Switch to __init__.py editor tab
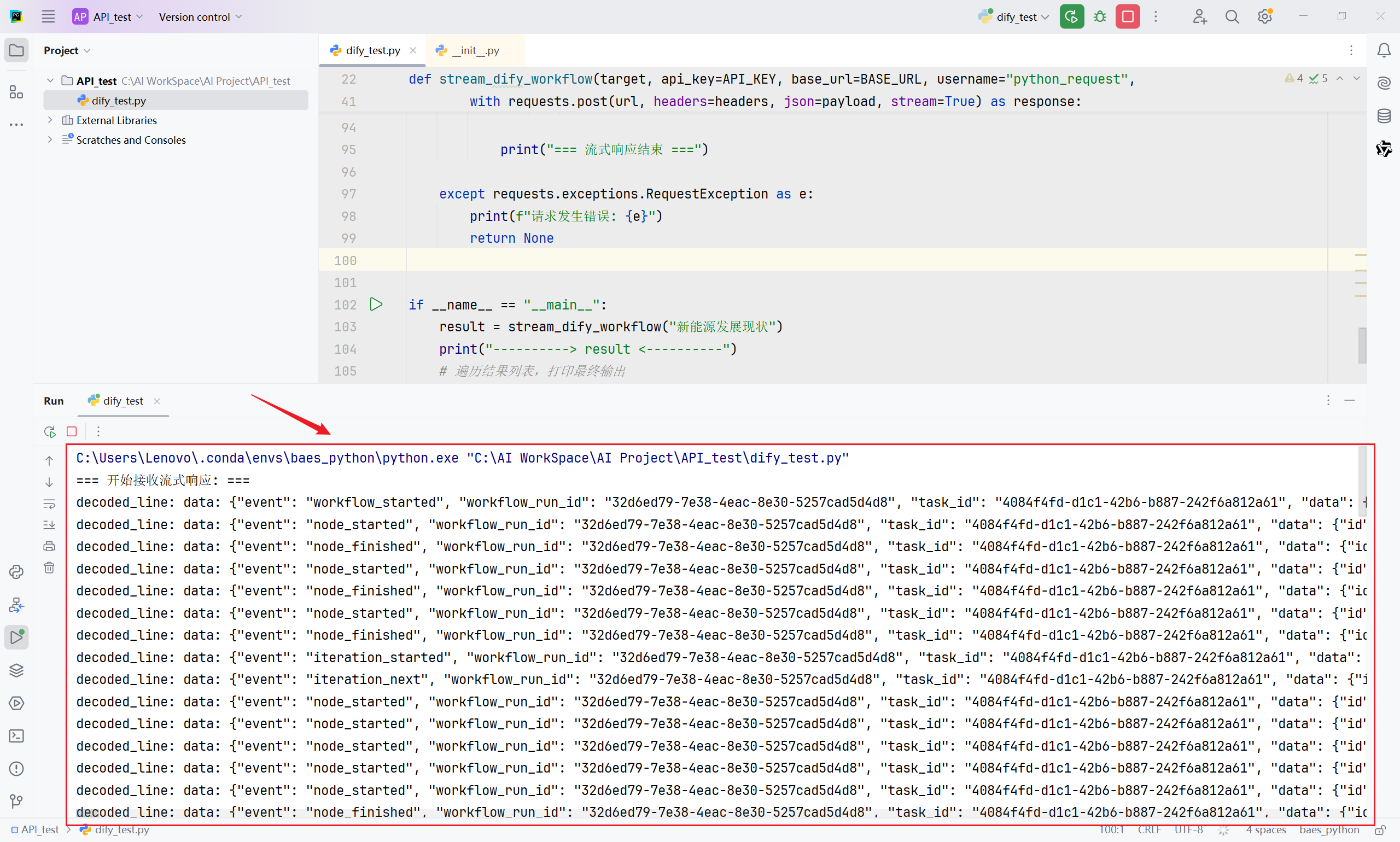Image resolution: width=1400 pixels, height=842 pixels. (476, 50)
